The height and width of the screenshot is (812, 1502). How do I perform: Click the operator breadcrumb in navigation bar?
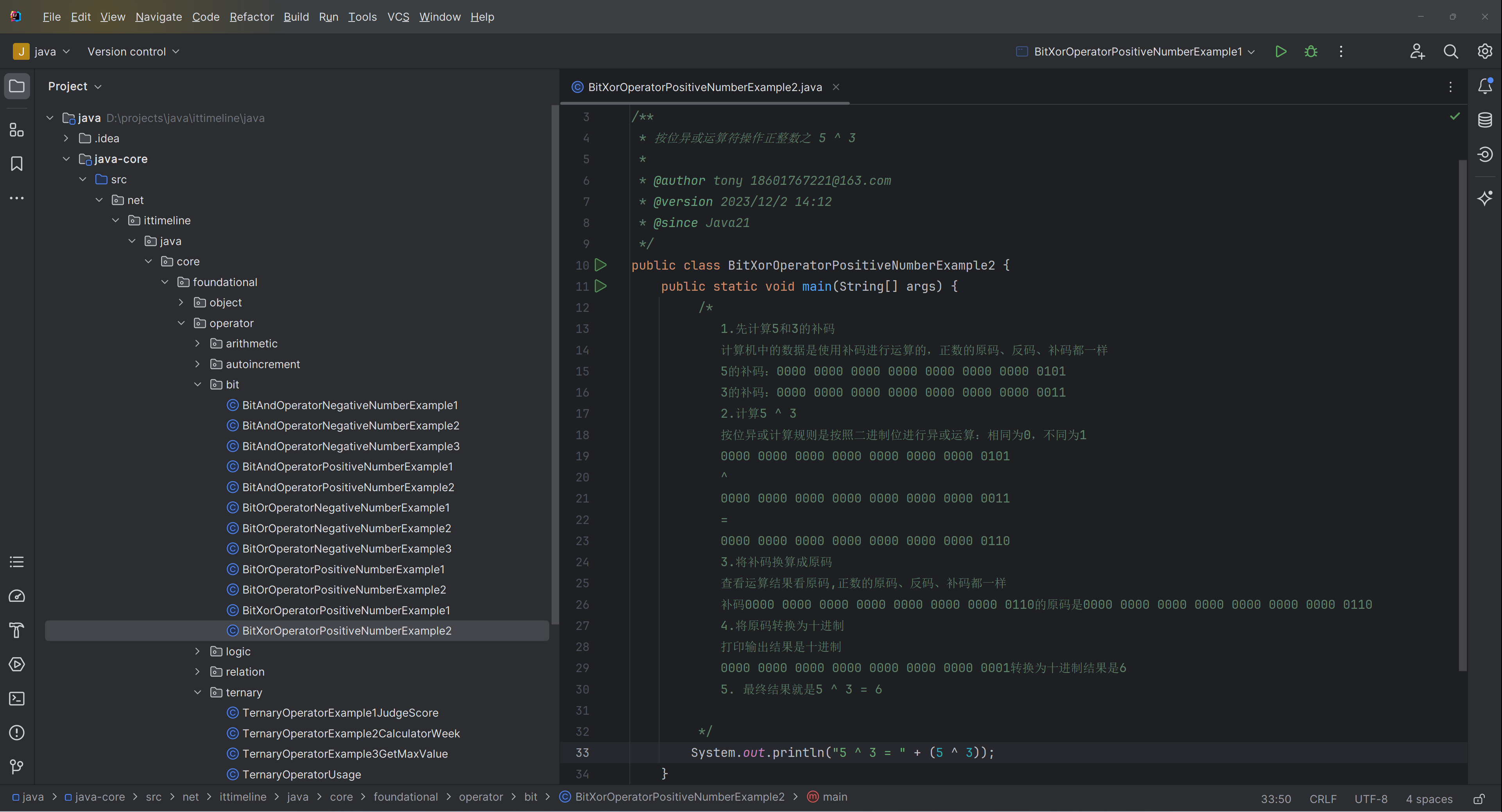pyautogui.click(x=480, y=797)
